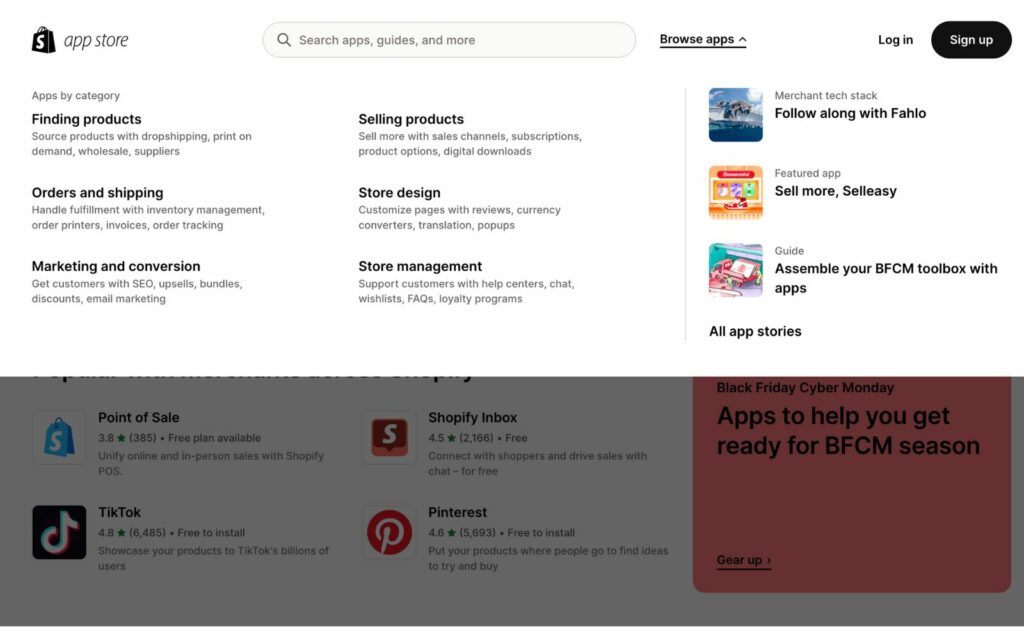Screen dimensions: 1024x640
Task: Click the Shopify Inbox 4.5 rating text
Action: tap(477, 438)
